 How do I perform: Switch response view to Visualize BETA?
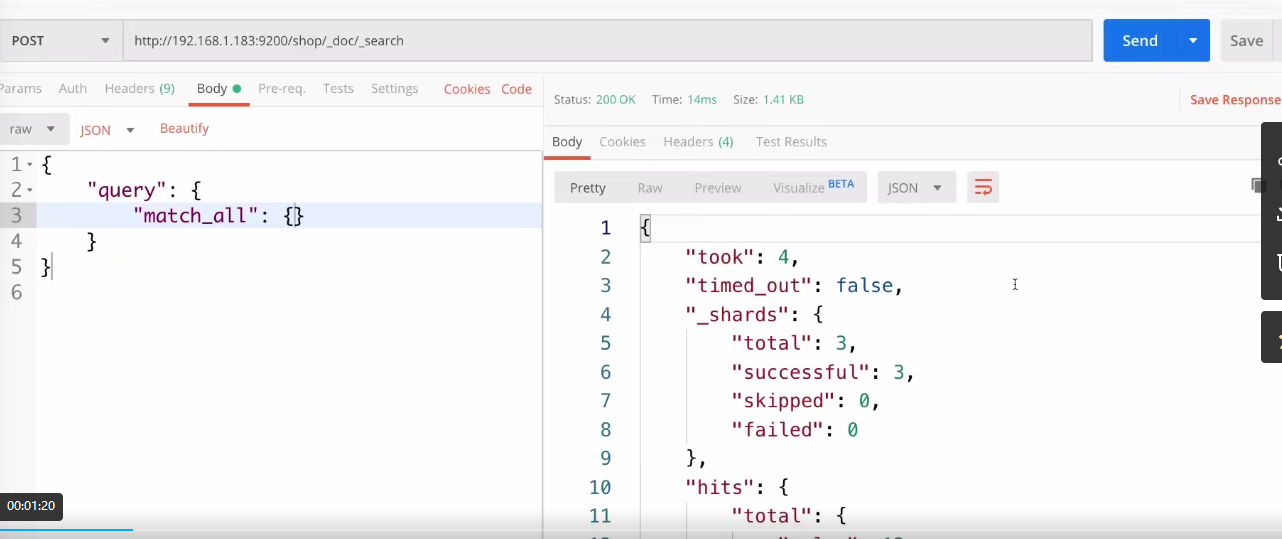coord(813,187)
